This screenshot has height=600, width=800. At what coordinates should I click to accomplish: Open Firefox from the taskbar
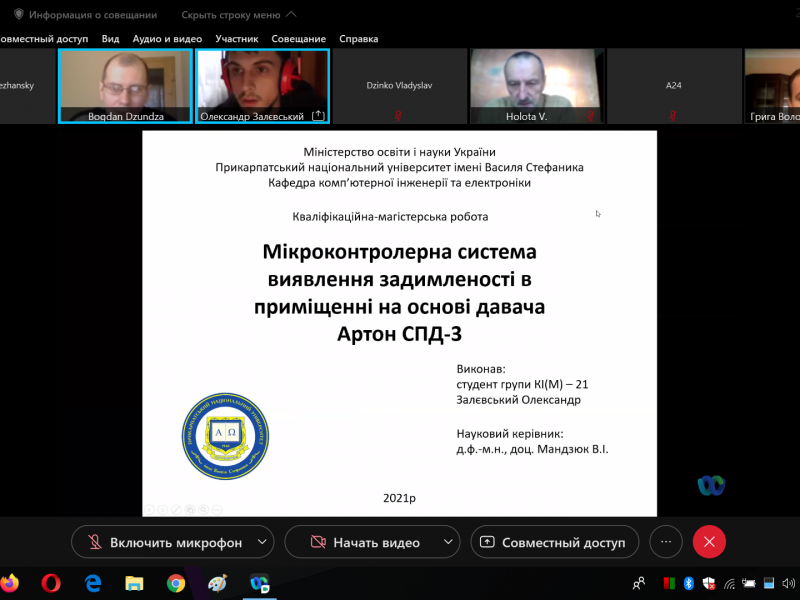[10, 583]
